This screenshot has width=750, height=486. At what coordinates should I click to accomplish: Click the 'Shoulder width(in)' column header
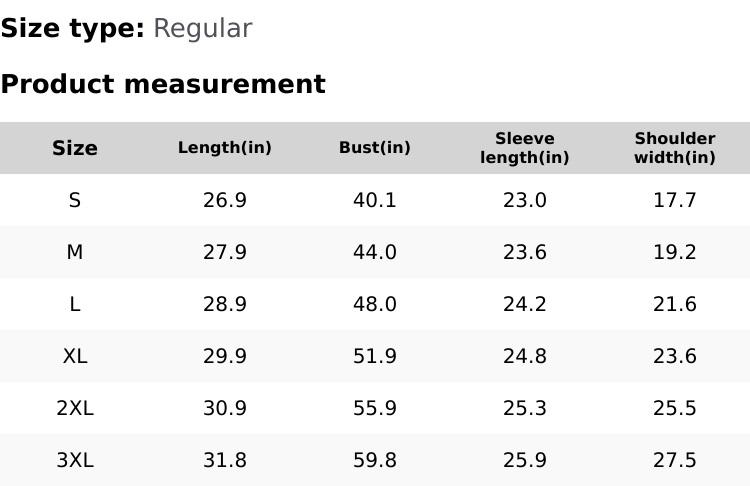click(x=675, y=148)
